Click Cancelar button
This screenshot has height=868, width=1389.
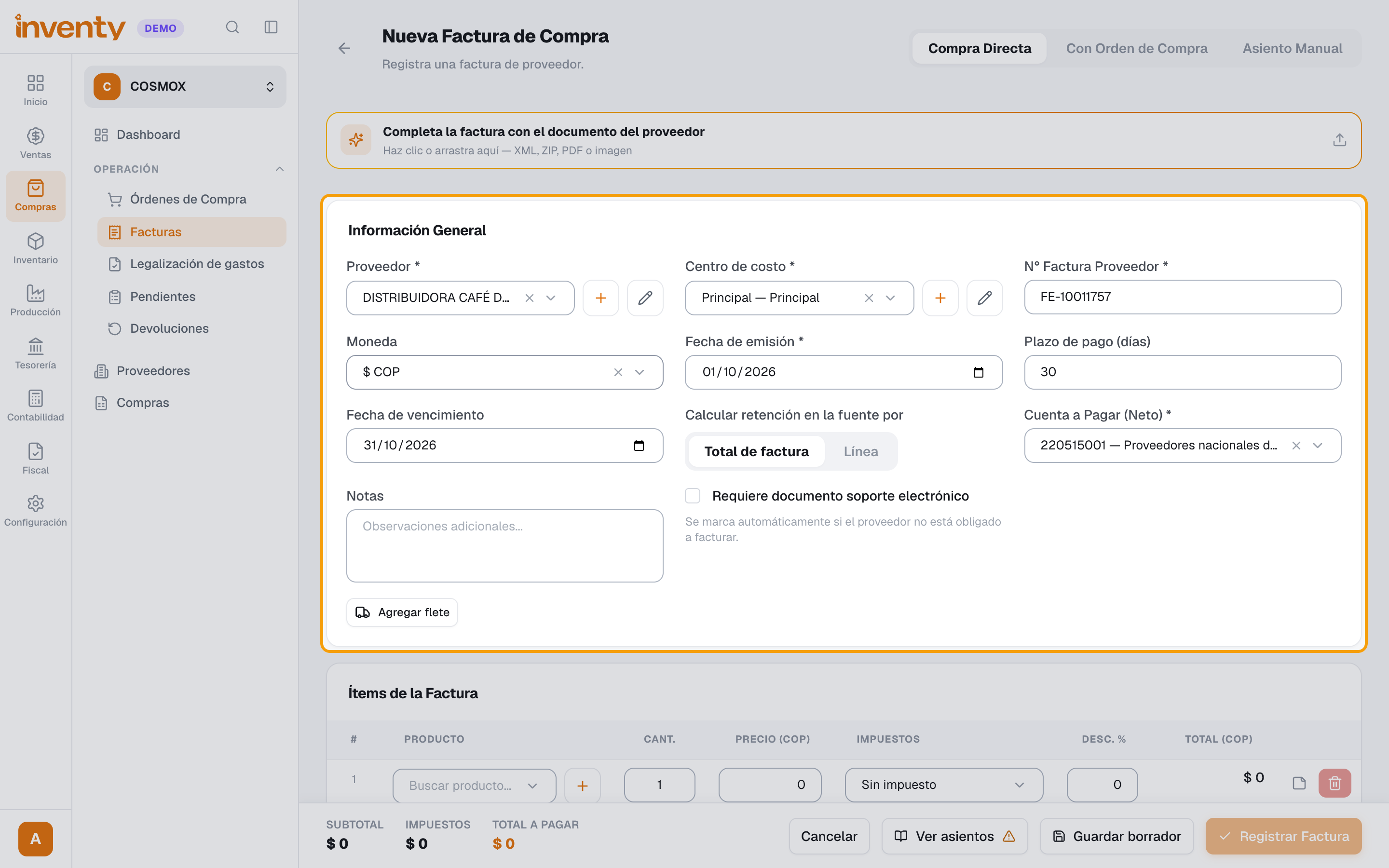click(x=829, y=837)
